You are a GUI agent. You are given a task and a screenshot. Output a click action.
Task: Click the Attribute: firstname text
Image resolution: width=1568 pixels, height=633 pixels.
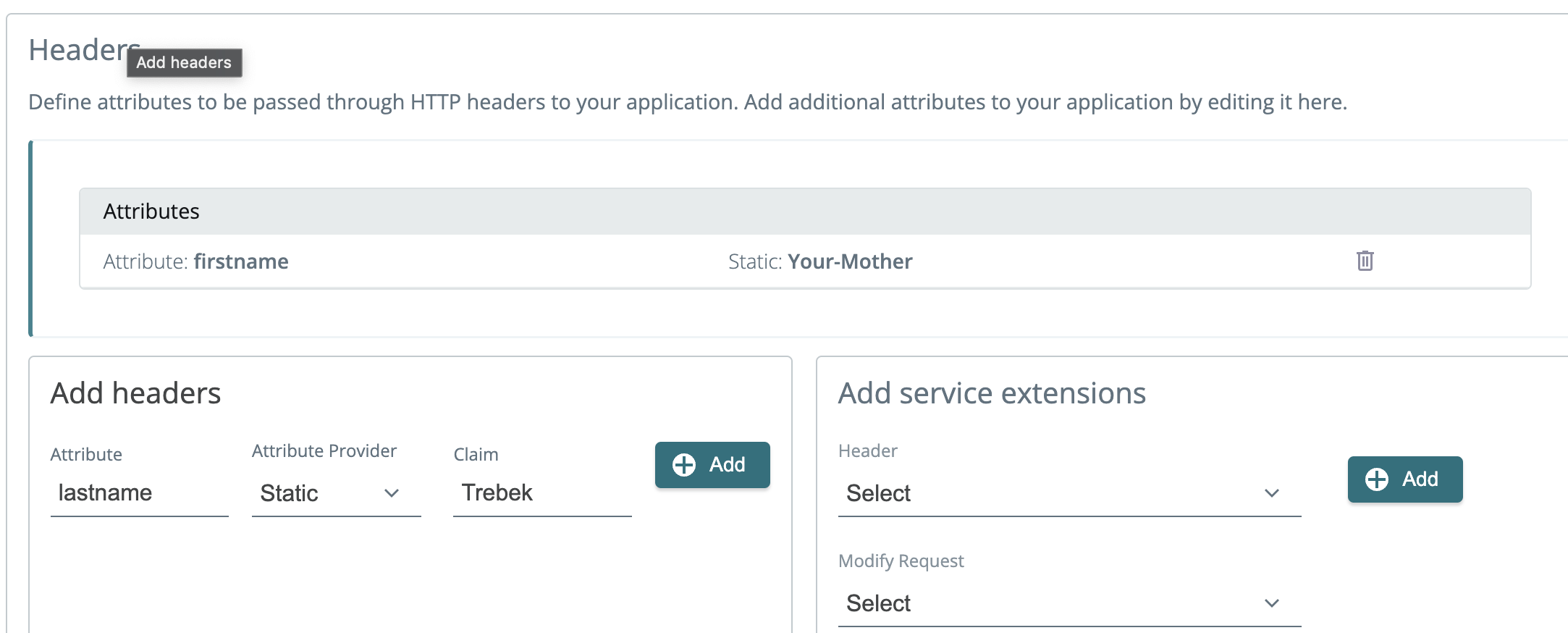195,261
